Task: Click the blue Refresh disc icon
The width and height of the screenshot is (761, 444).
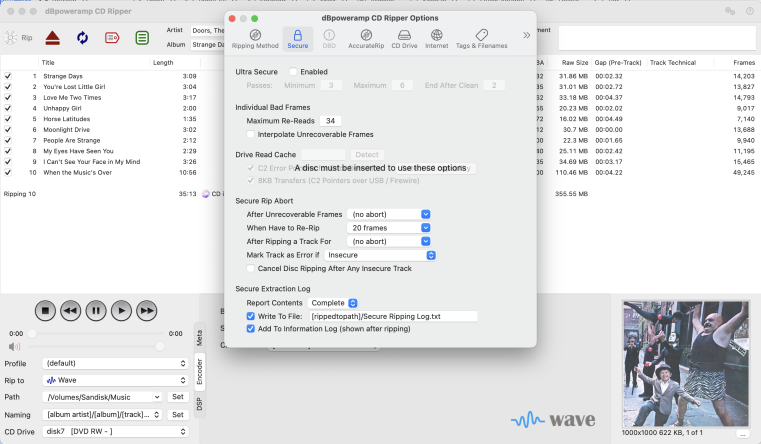Action: tap(82, 38)
